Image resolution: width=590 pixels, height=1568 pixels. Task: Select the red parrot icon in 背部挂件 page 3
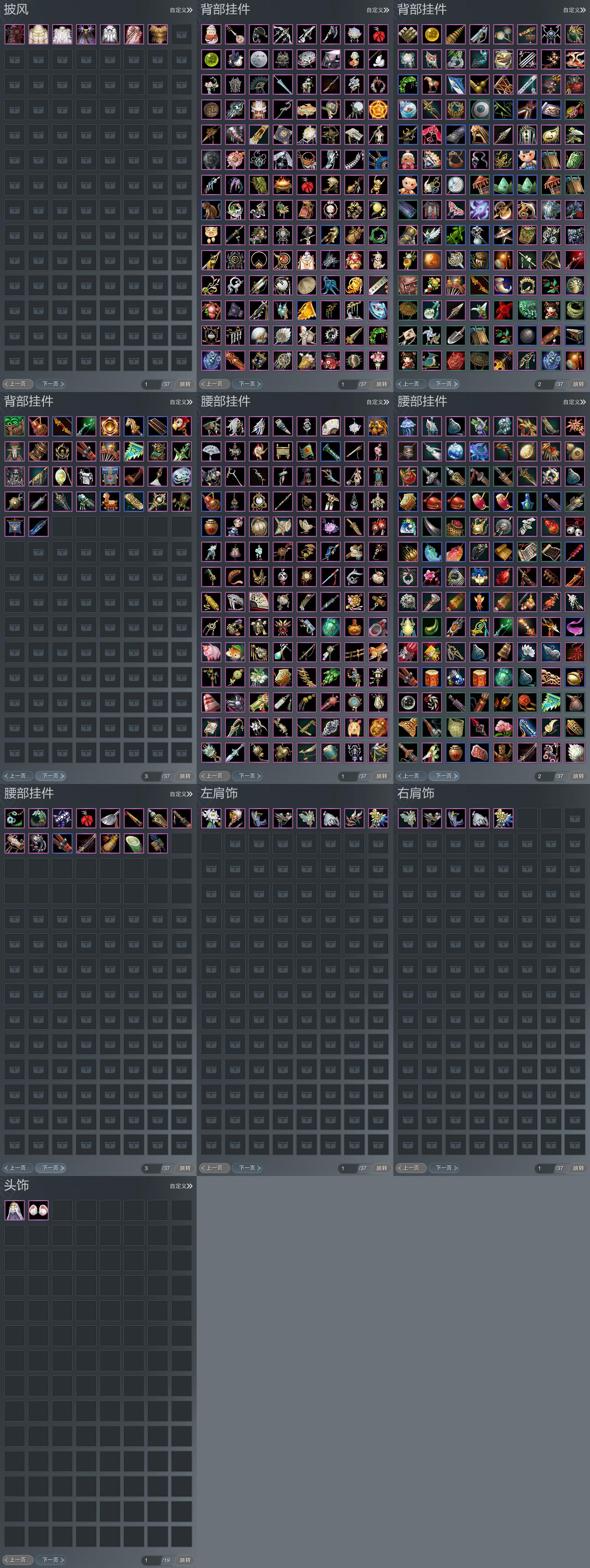pyautogui.click(x=182, y=426)
